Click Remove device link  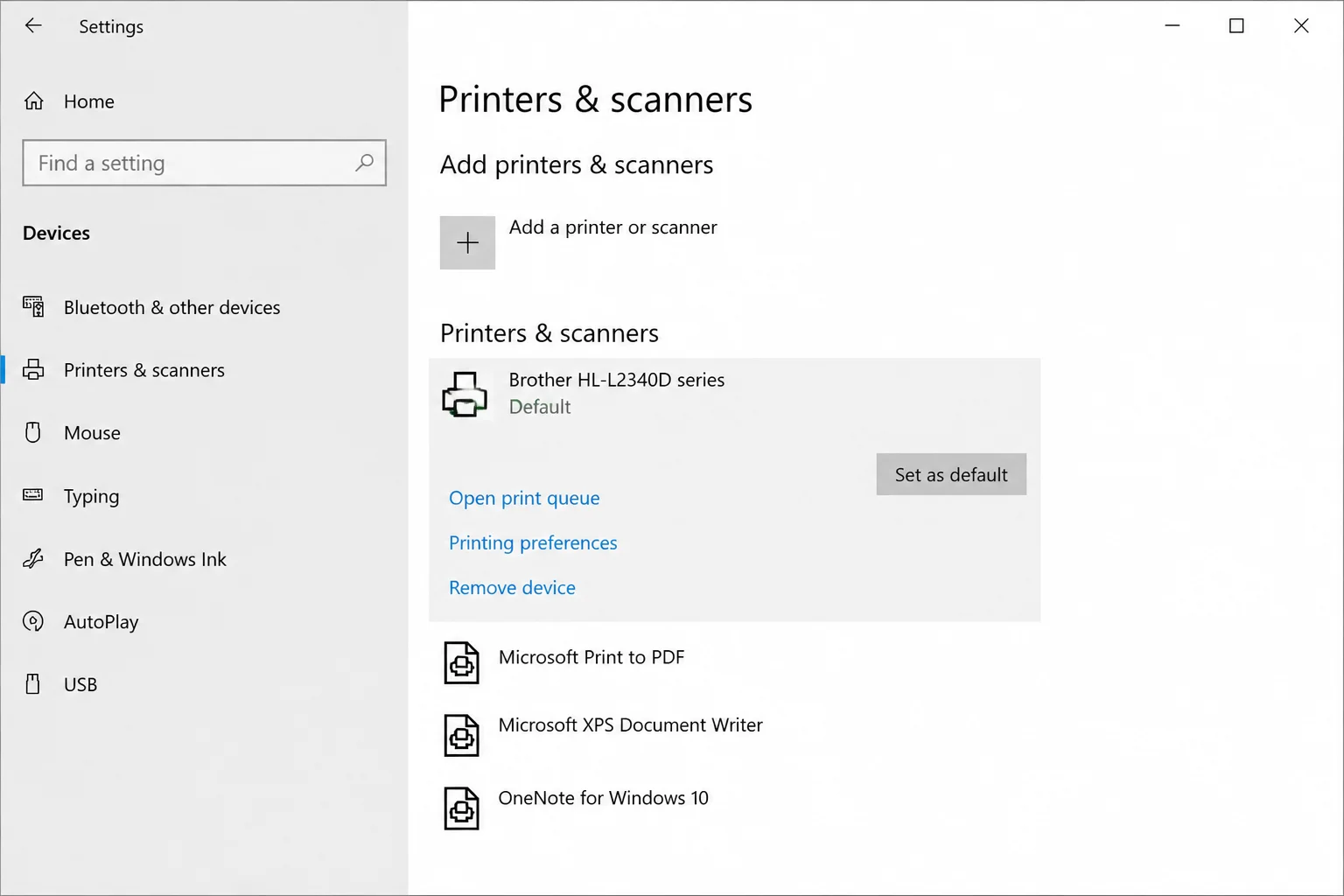512,588
